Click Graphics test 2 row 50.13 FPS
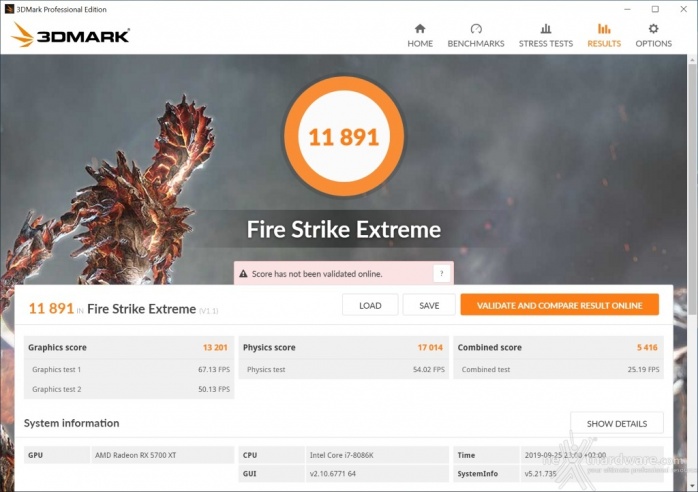The height and width of the screenshot is (492, 698). (x=129, y=389)
